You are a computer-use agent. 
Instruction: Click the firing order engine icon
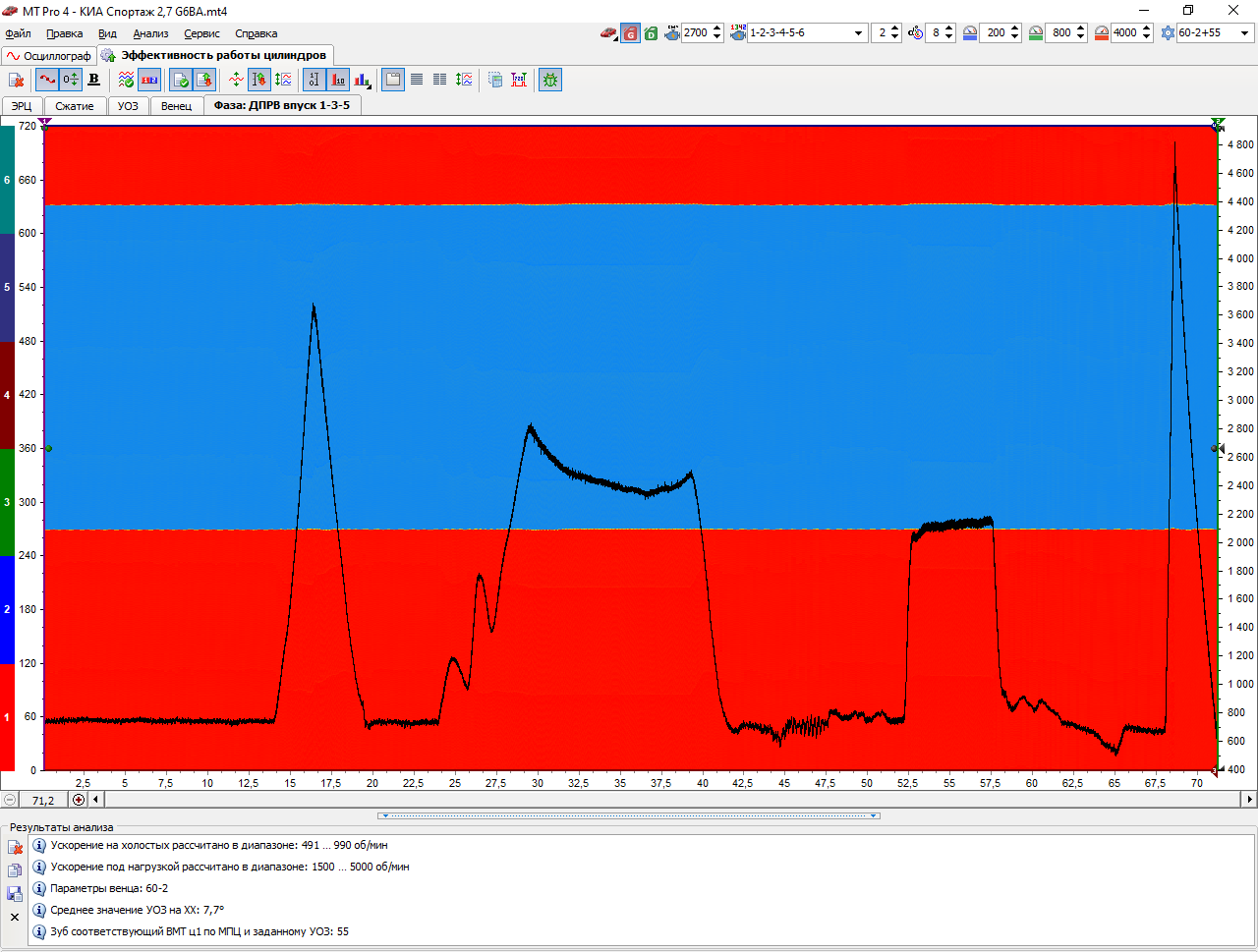[738, 32]
